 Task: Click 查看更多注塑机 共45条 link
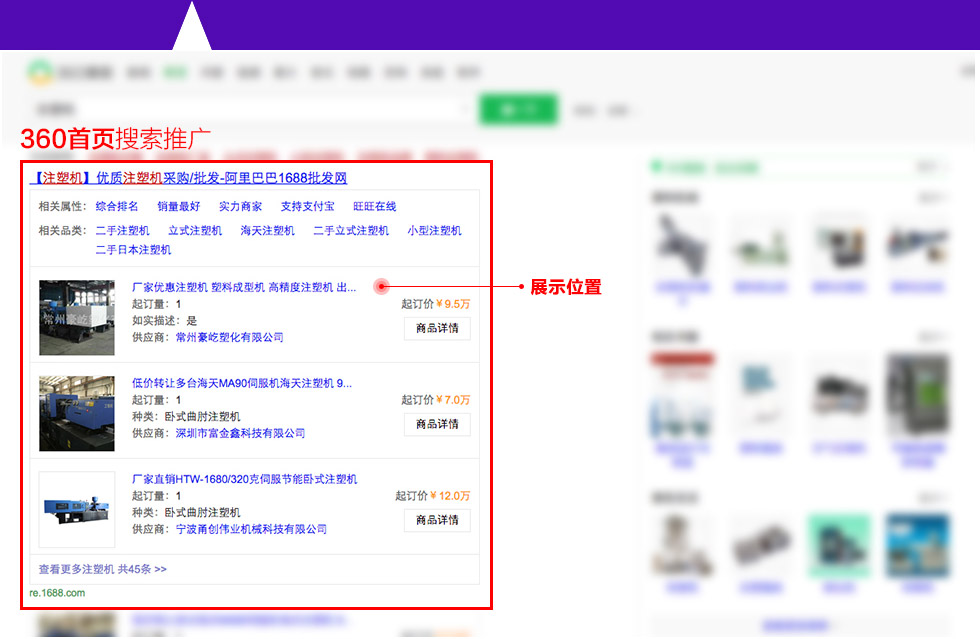(x=102, y=570)
